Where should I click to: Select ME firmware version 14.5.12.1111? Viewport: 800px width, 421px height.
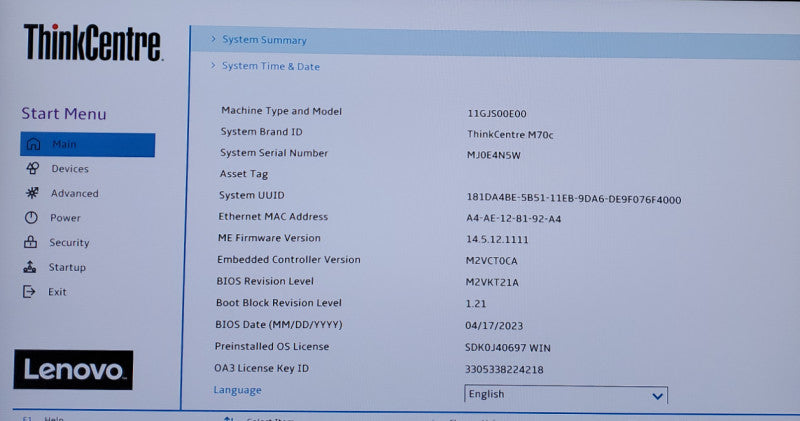(497, 239)
